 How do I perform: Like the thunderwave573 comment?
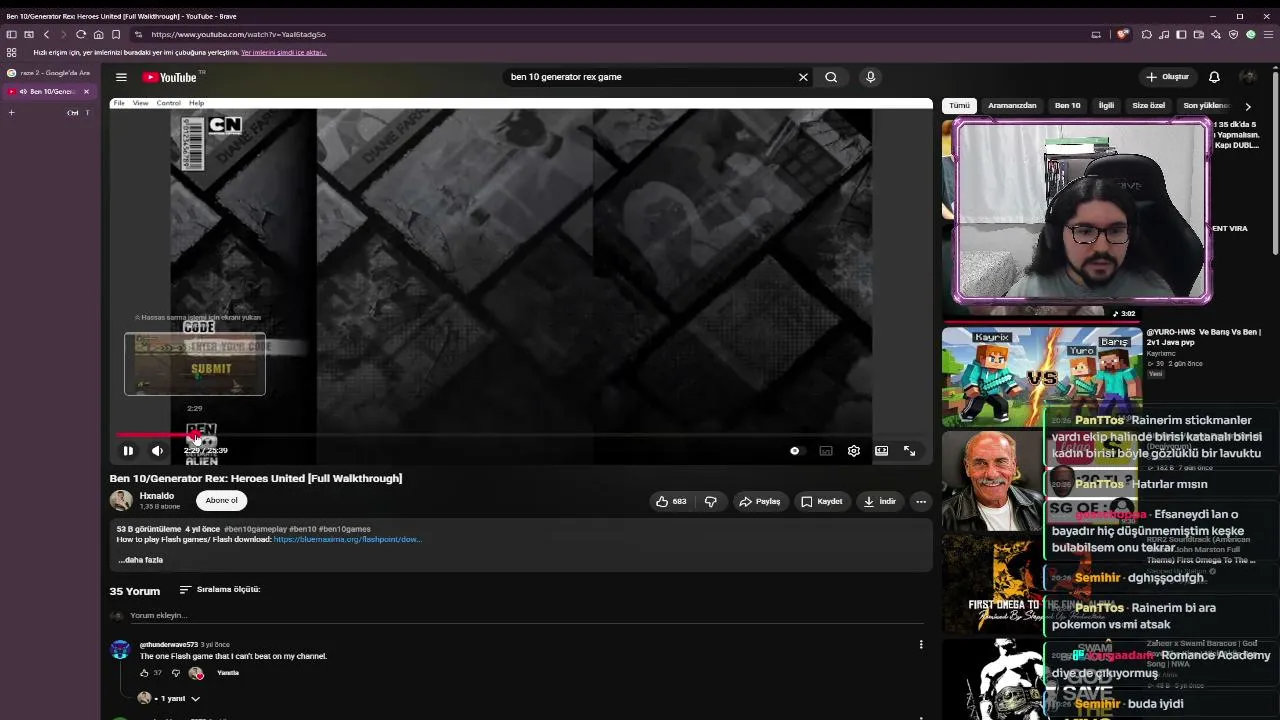144,673
